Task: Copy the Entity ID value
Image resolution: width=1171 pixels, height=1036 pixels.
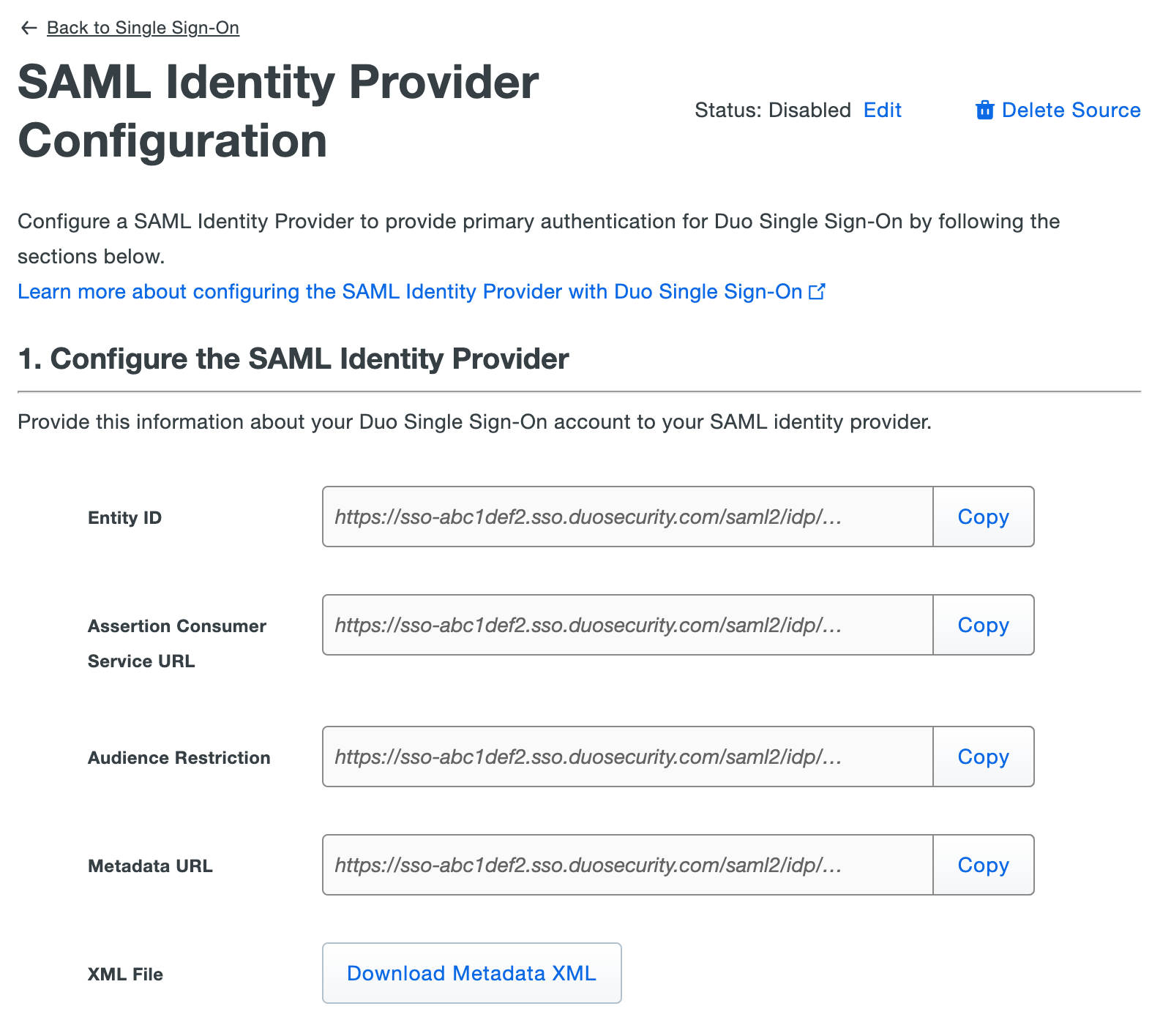Action: (x=983, y=517)
